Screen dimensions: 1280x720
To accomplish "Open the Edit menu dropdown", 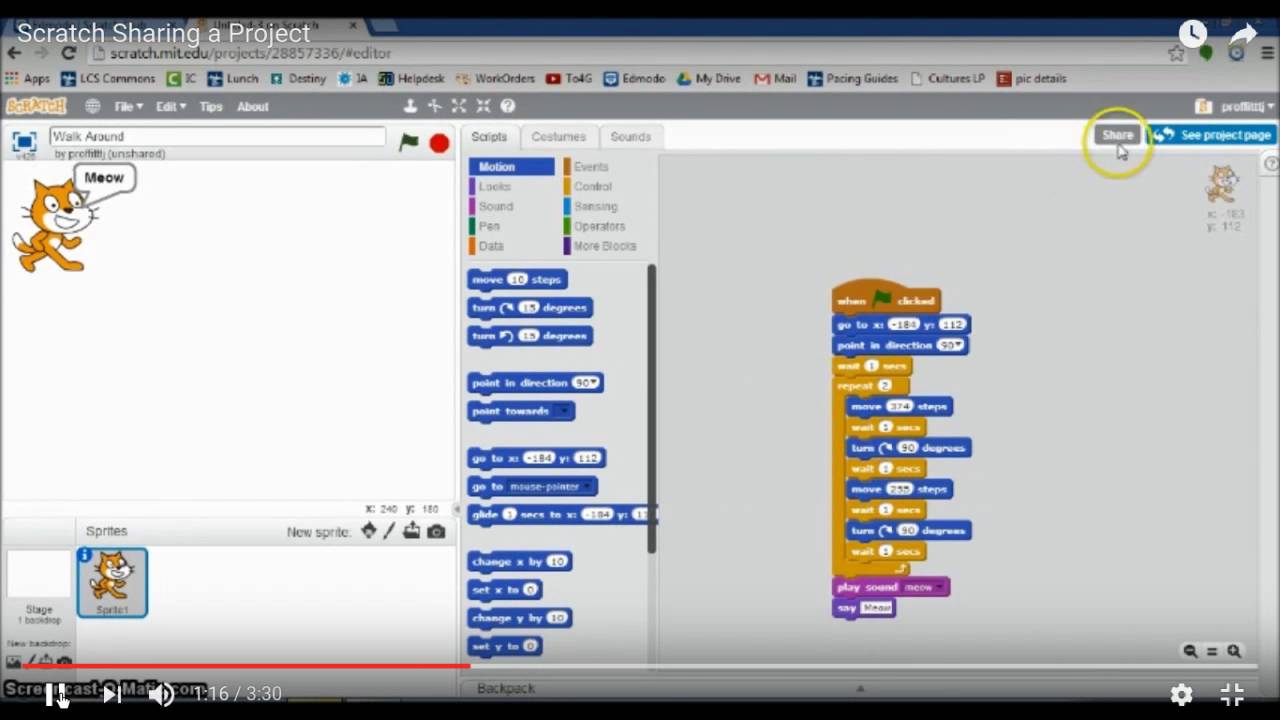I will tap(170, 106).
